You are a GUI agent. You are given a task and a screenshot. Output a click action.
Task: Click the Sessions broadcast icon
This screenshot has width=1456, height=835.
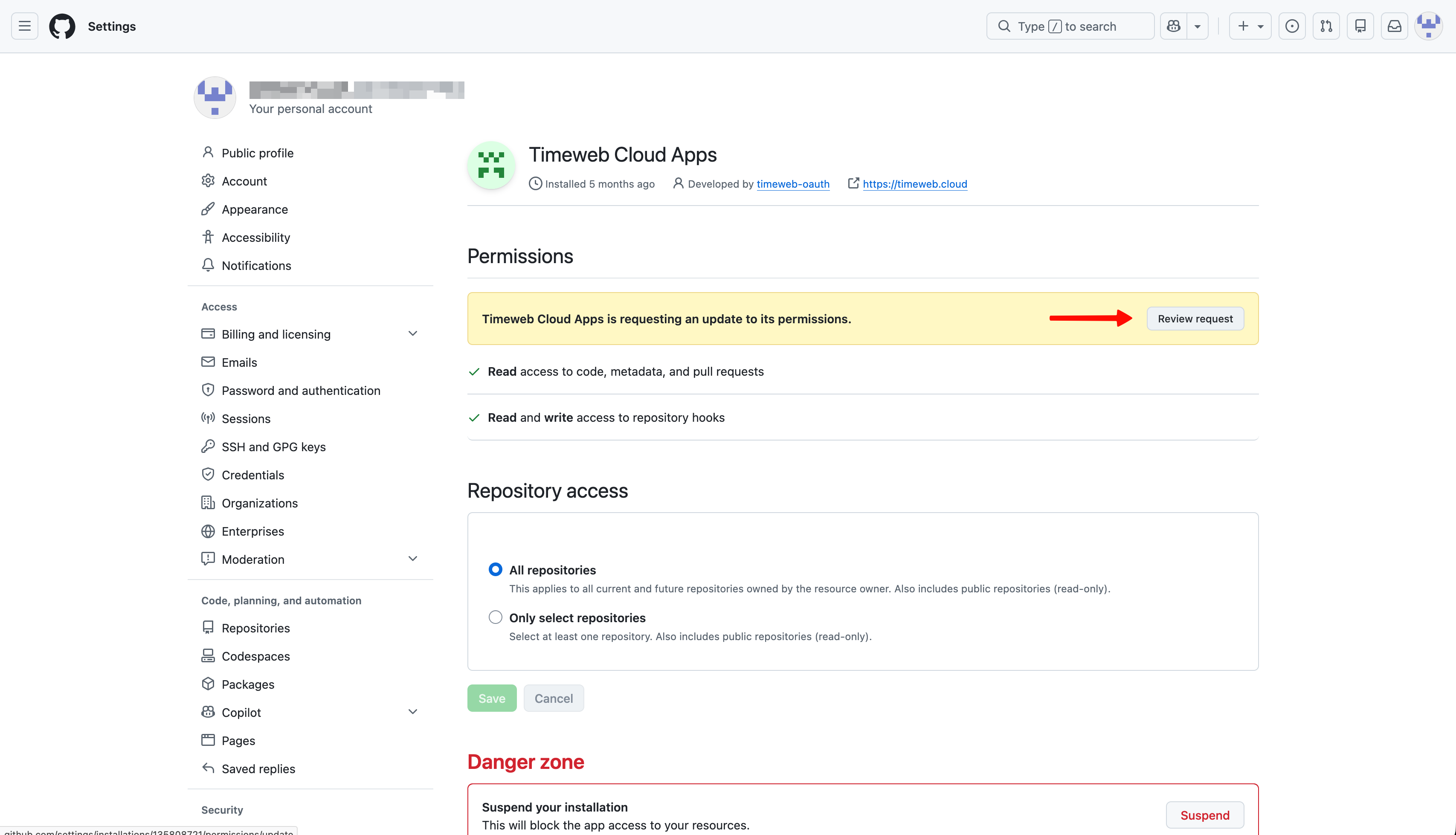pos(208,418)
